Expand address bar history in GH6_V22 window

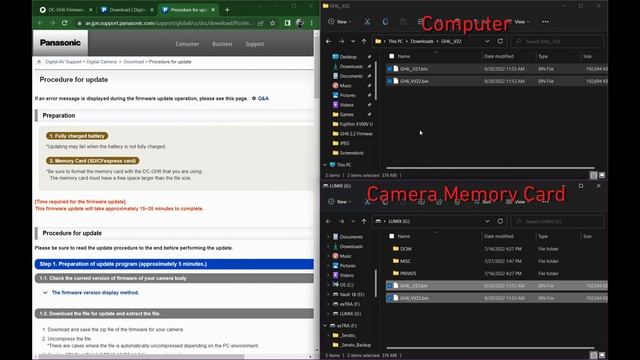tap(487, 41)
